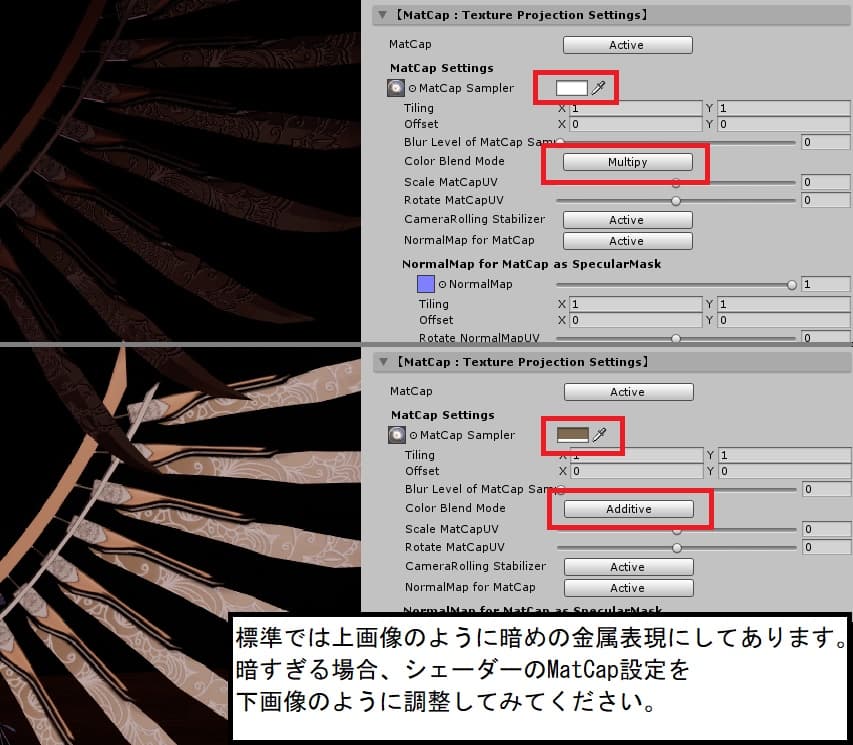Click upper MatCap Sampler Offset Y field

point(784,124)
